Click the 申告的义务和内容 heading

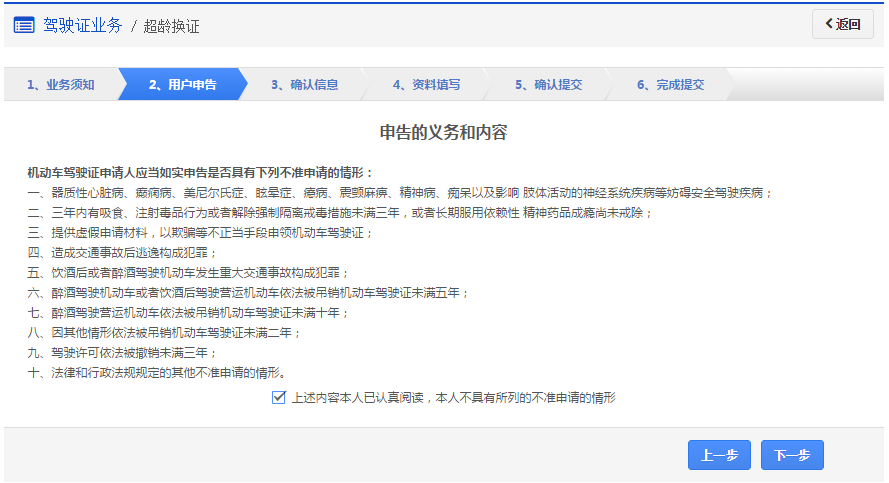point(444,133)
